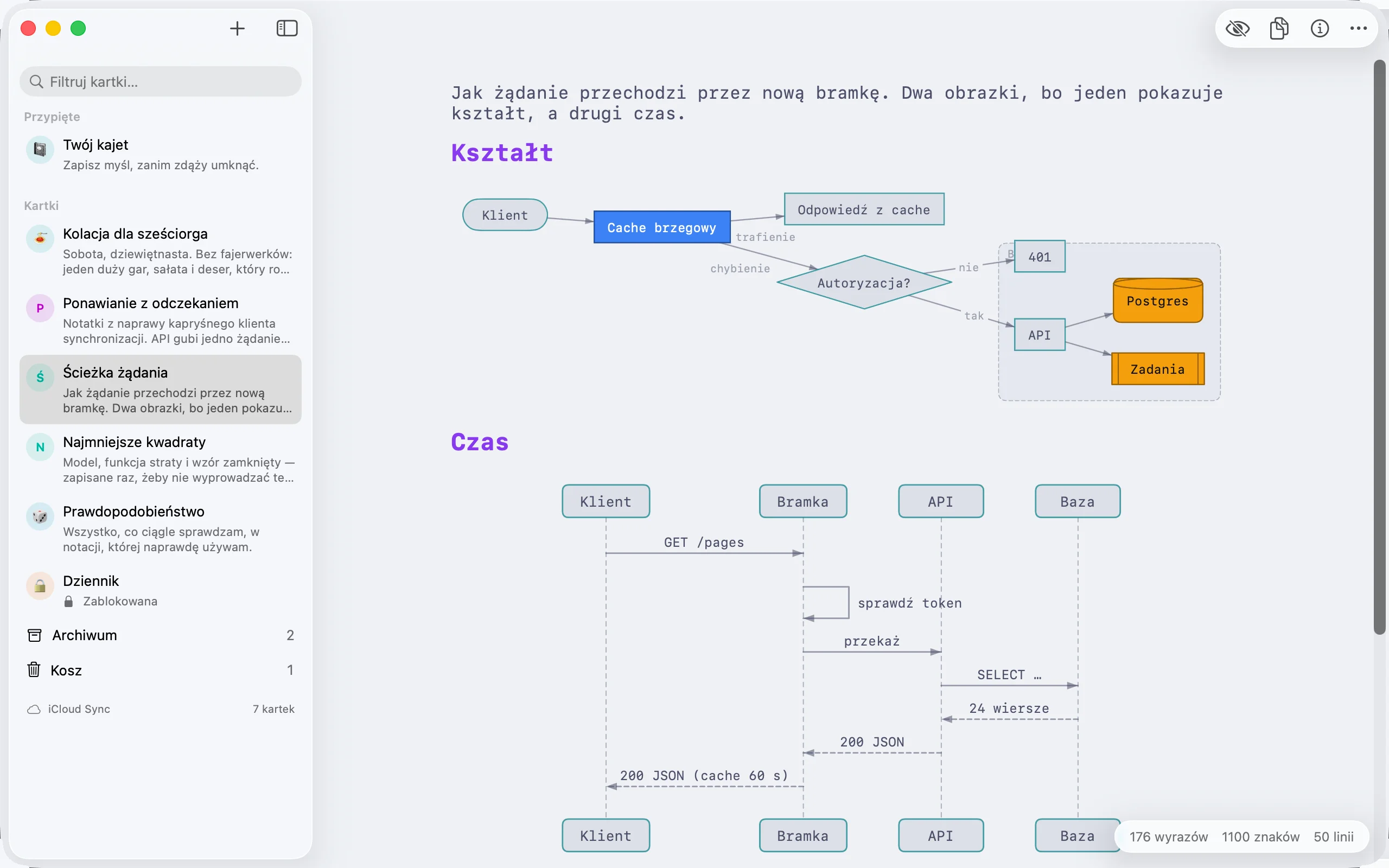Click the vertical scrollbar of the editor
Screen dimensions: 1389x868
pyautogui.click(x=1379, y=347)
